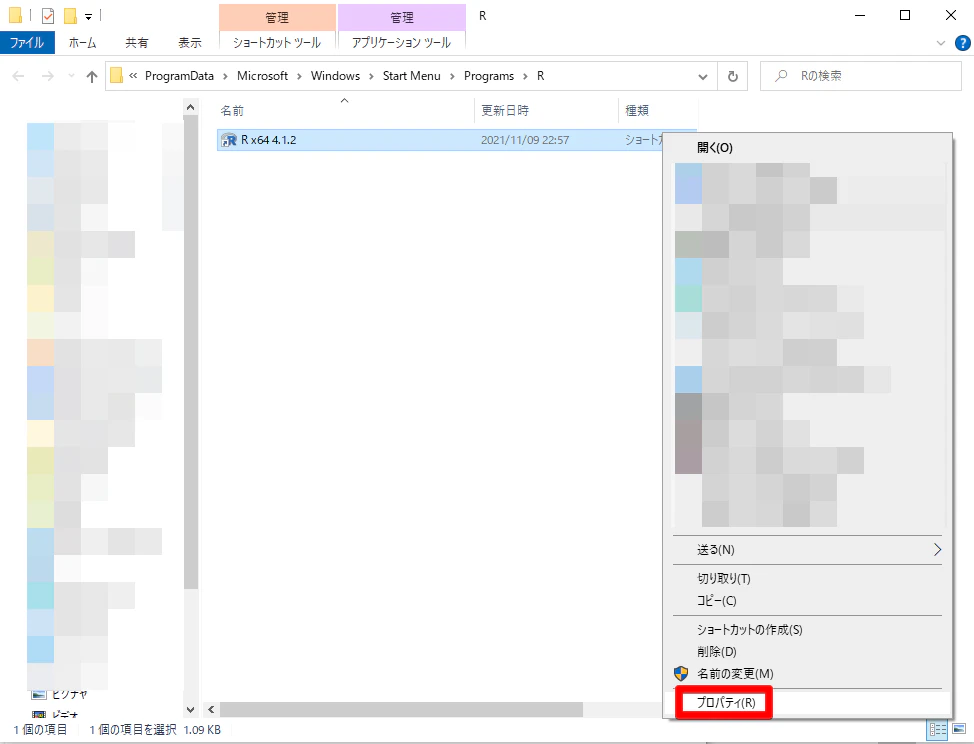Minimize the Explorer window
Viewport: 974px width, 744px height.
[x=860, y=16]
